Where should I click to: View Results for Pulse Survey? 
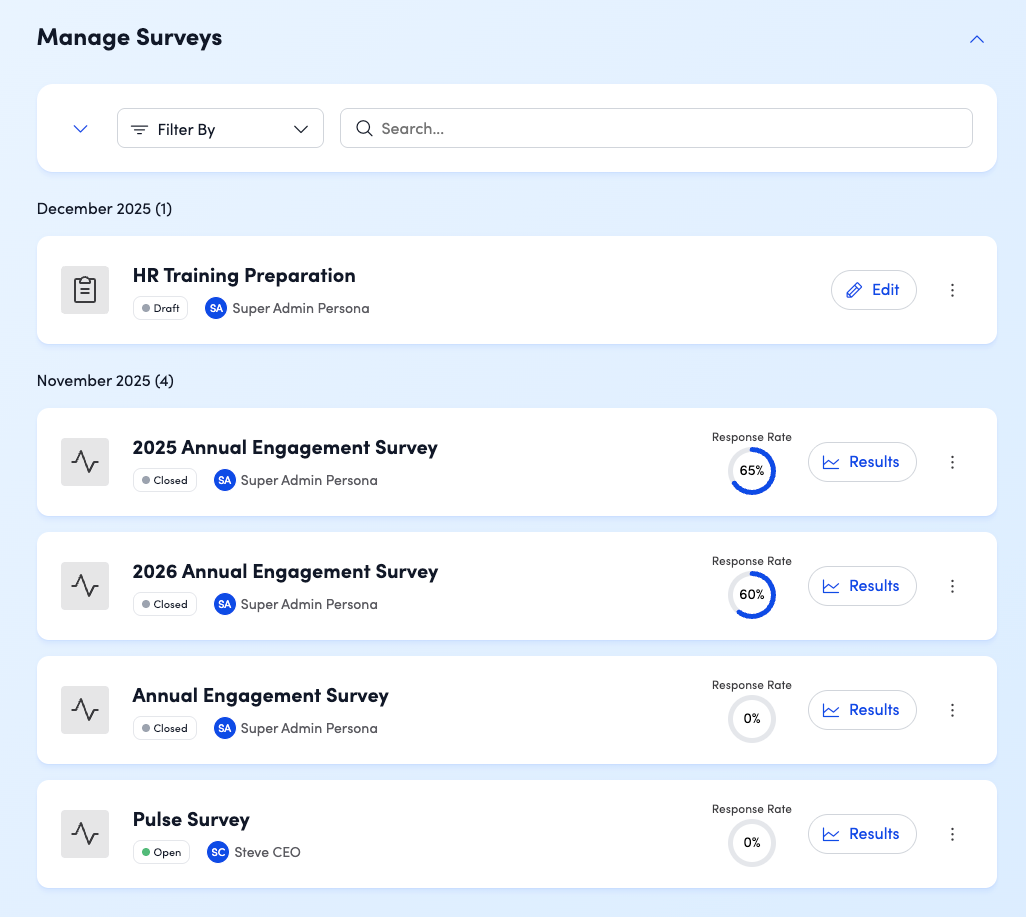coord(861,834)
